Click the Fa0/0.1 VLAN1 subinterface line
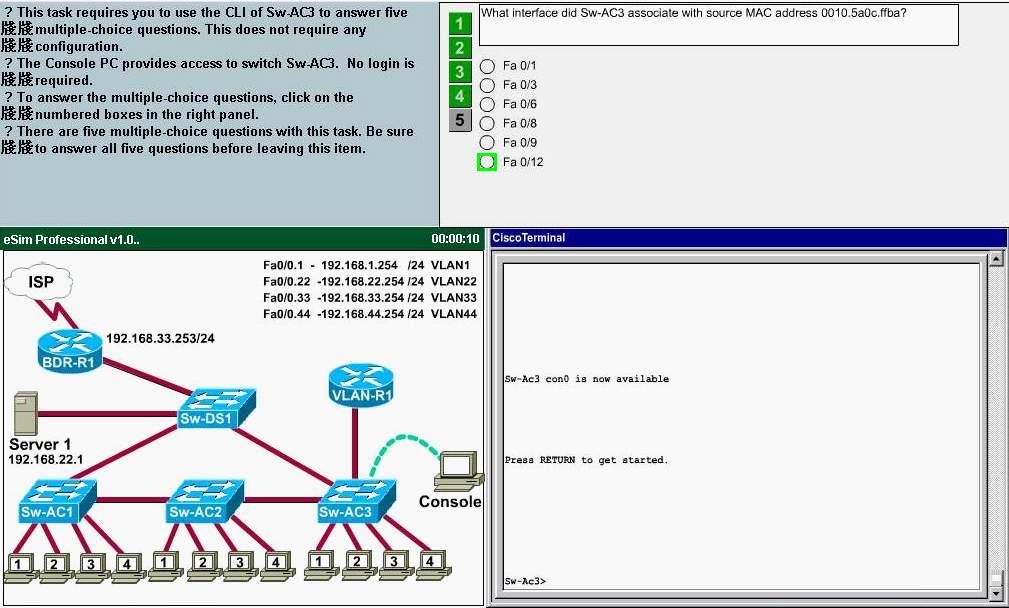1009x608 pixels. [367, 265]
